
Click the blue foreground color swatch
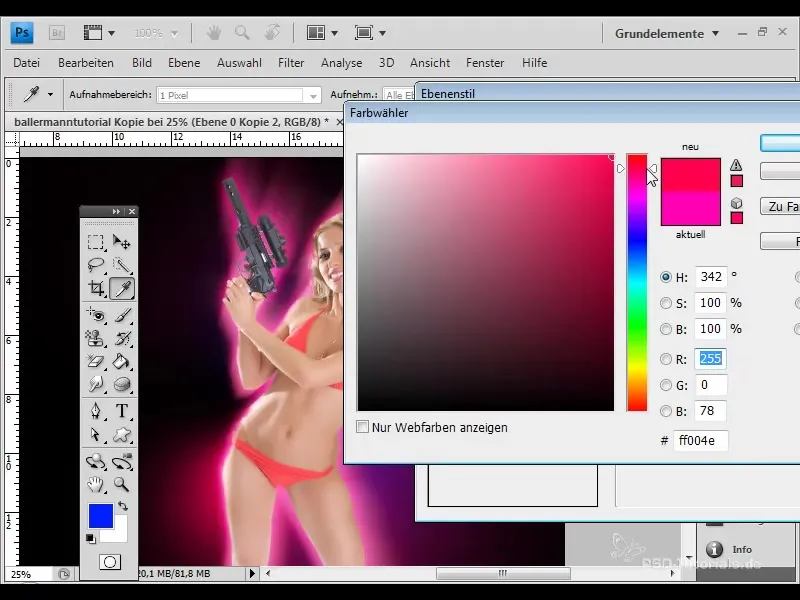point(101,516)
